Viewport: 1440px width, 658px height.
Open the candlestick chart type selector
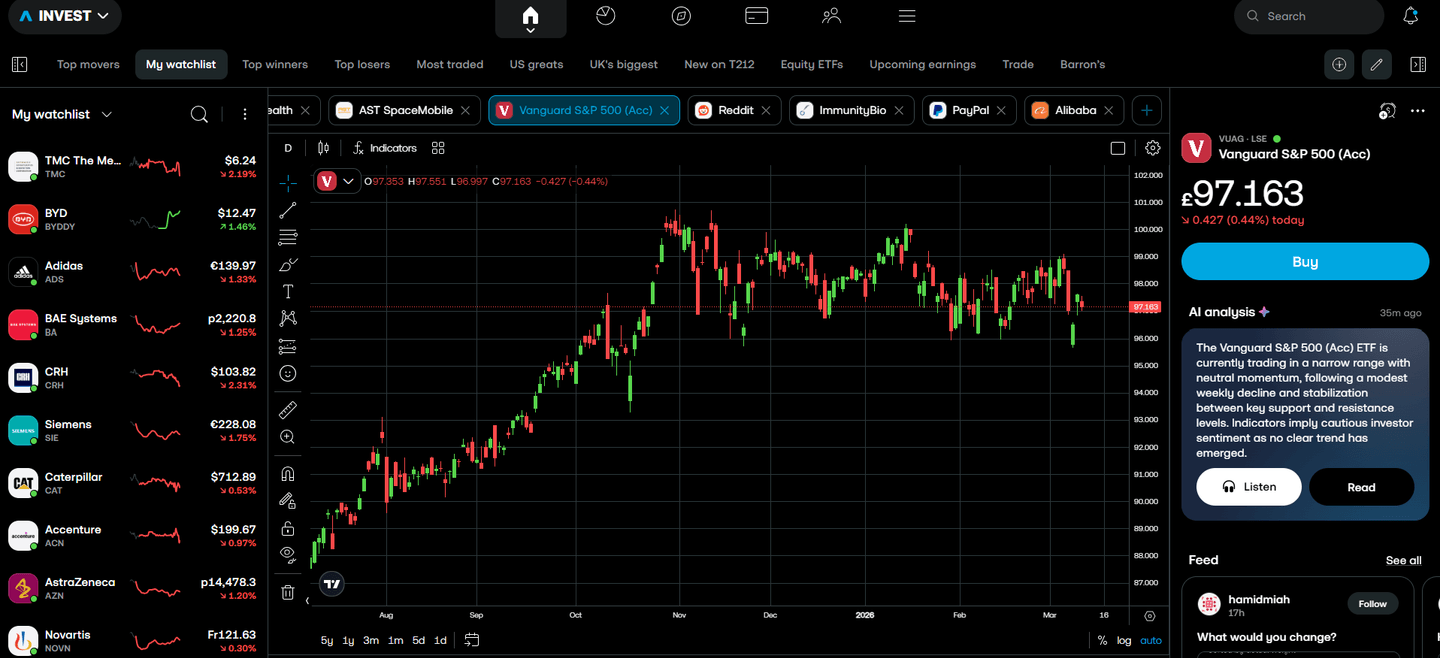323,148
